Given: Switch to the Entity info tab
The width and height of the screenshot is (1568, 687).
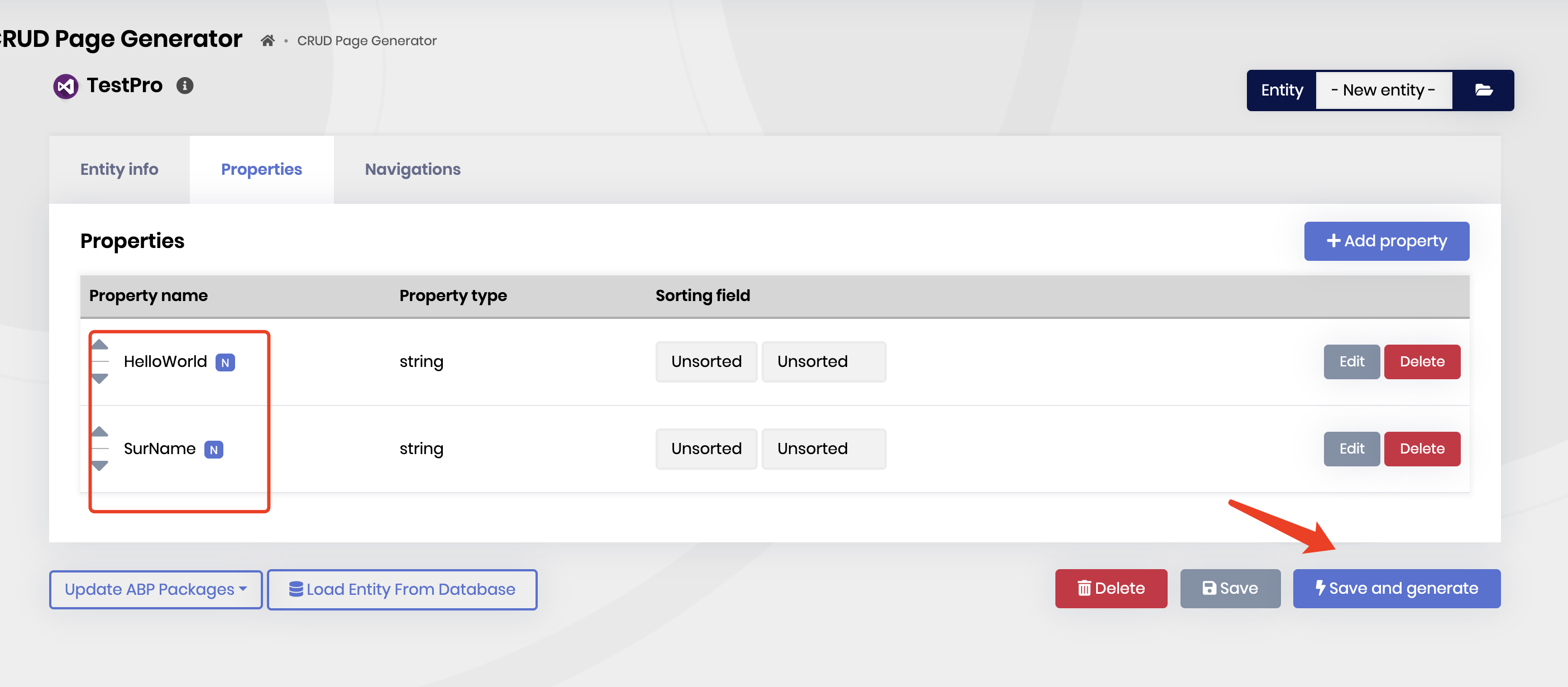Looking at the screenshot, I should pyautogui.click(x=119, y=169).
